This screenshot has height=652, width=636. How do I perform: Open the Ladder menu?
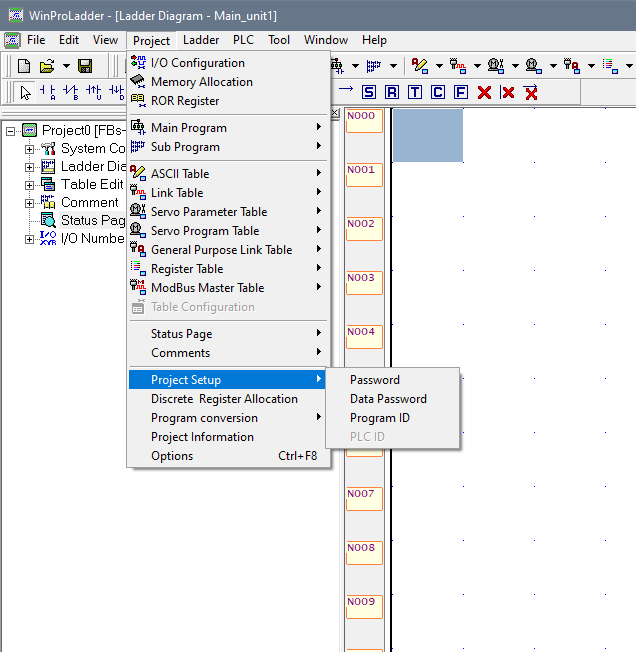(201, 40)
